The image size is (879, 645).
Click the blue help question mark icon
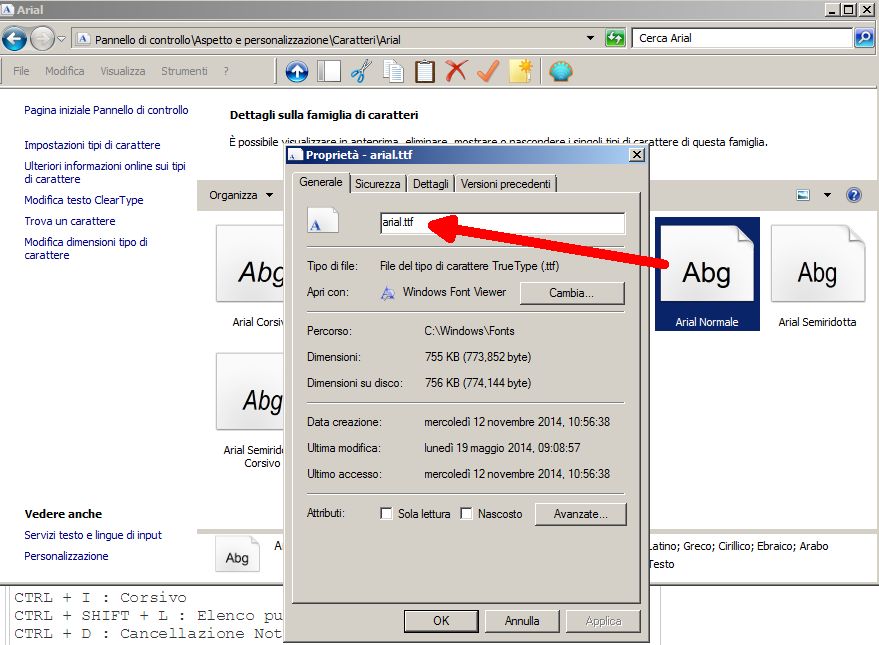[x=854, y=195]
